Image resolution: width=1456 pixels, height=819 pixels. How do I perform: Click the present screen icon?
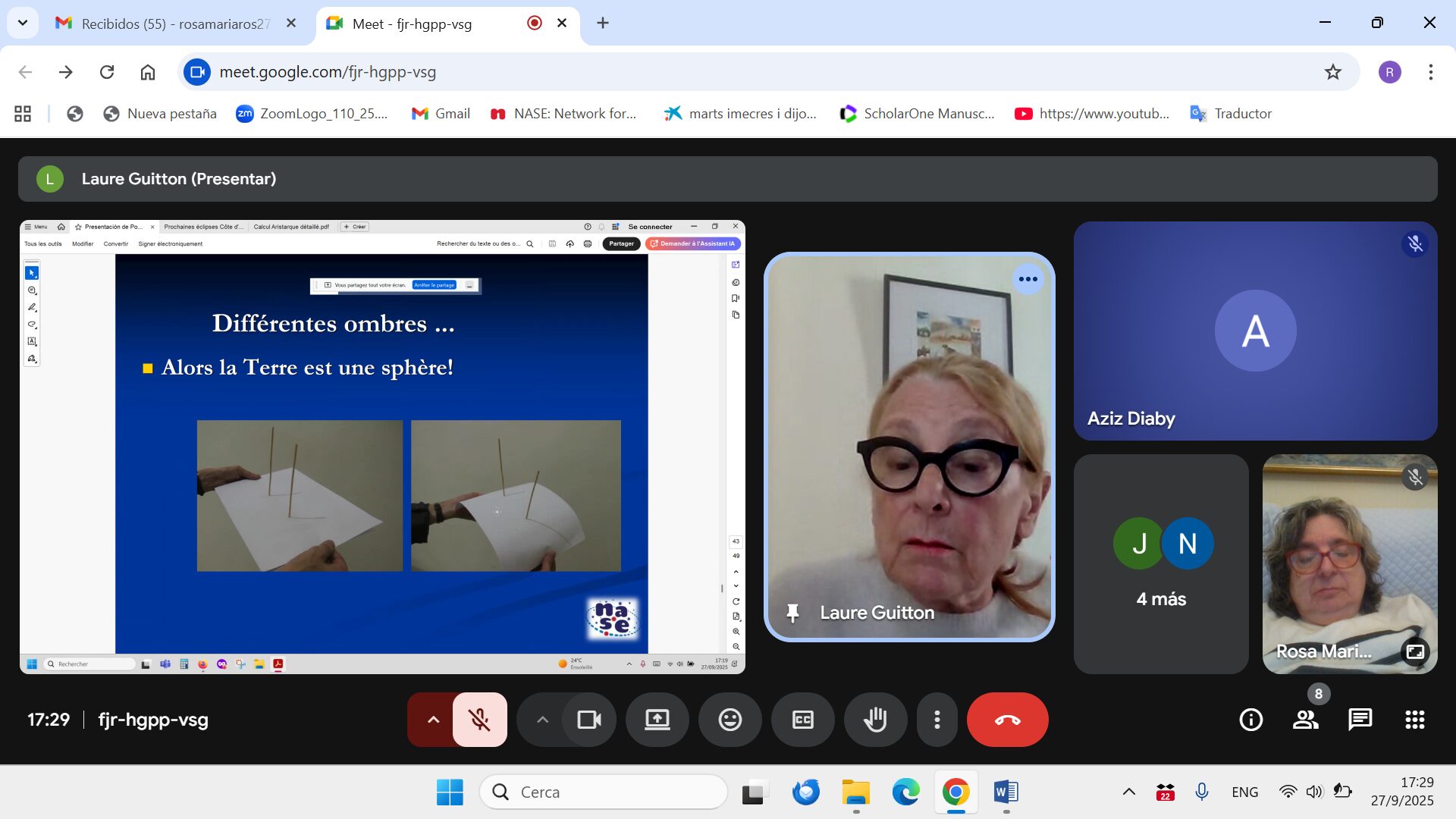pos(657,719)
